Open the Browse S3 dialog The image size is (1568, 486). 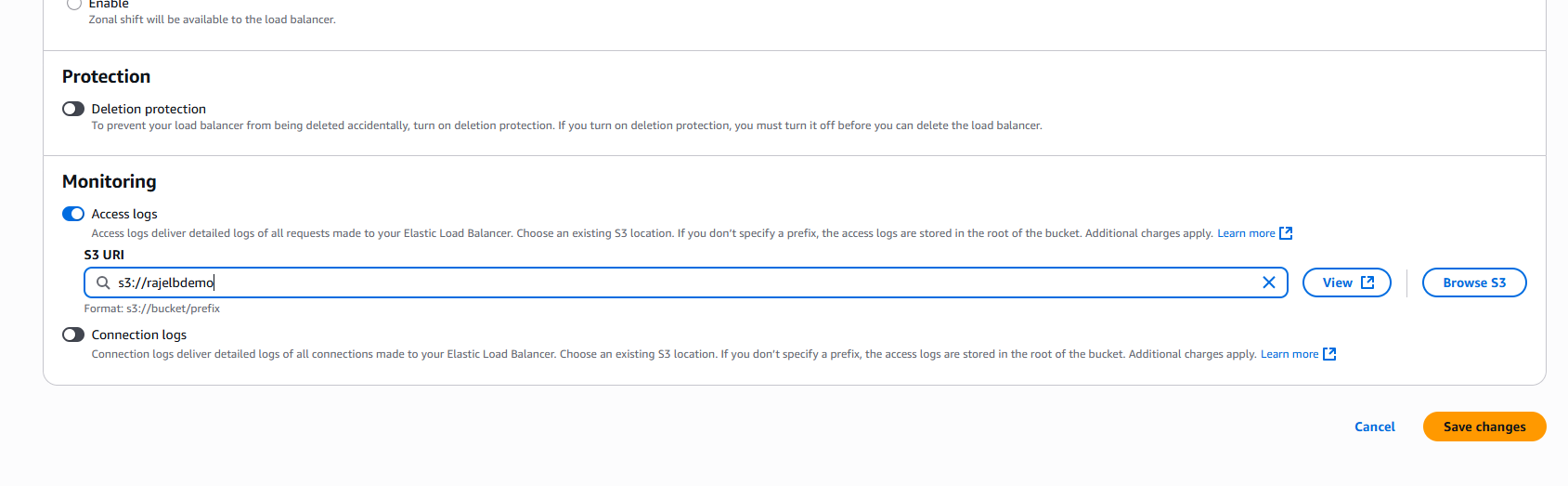pyautogui.click(x=1474, y=282)
